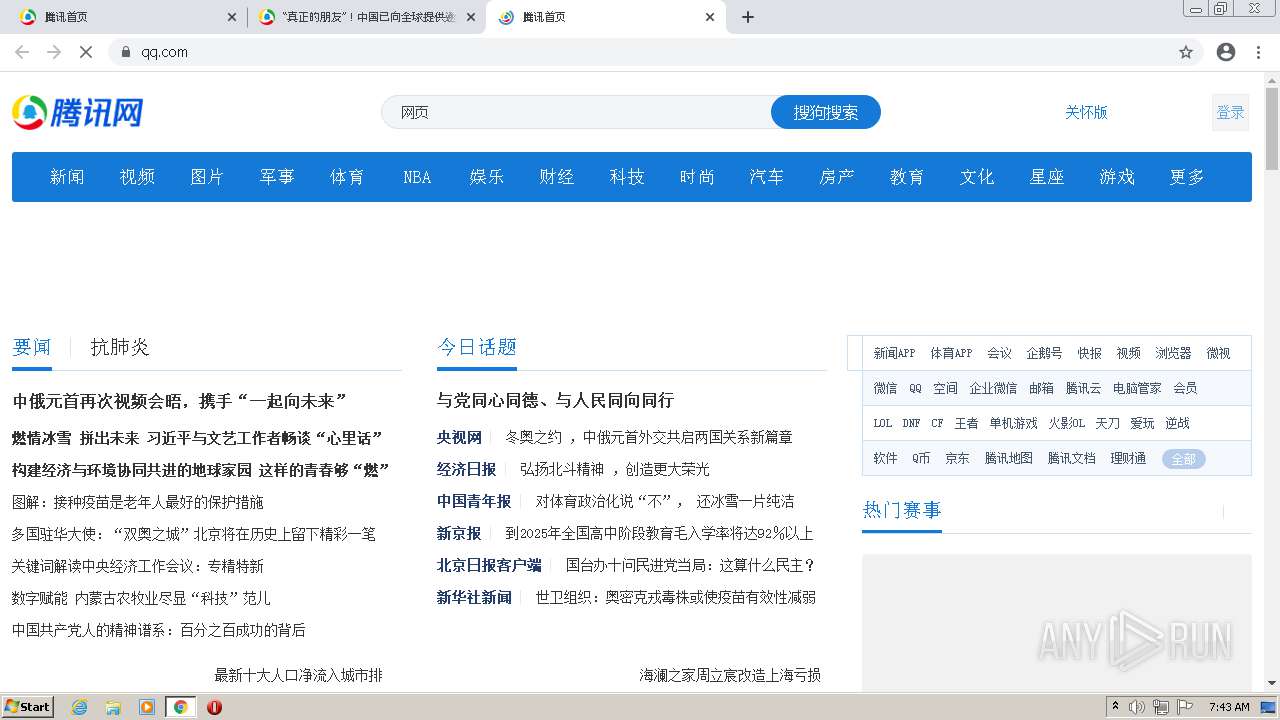Screen dimensions: 1280x720
Task: Open 军事 navigation item
Action: click(x=277, y=177)
